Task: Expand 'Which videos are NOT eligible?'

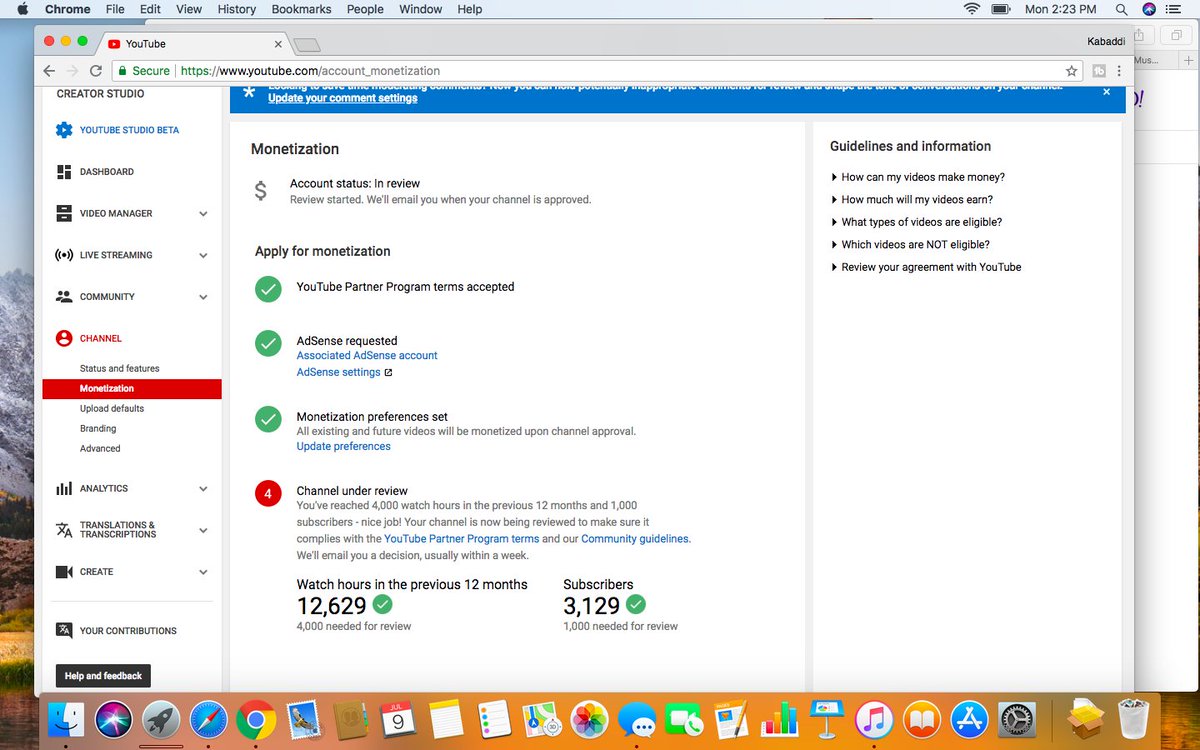Action: click(910, 244)
